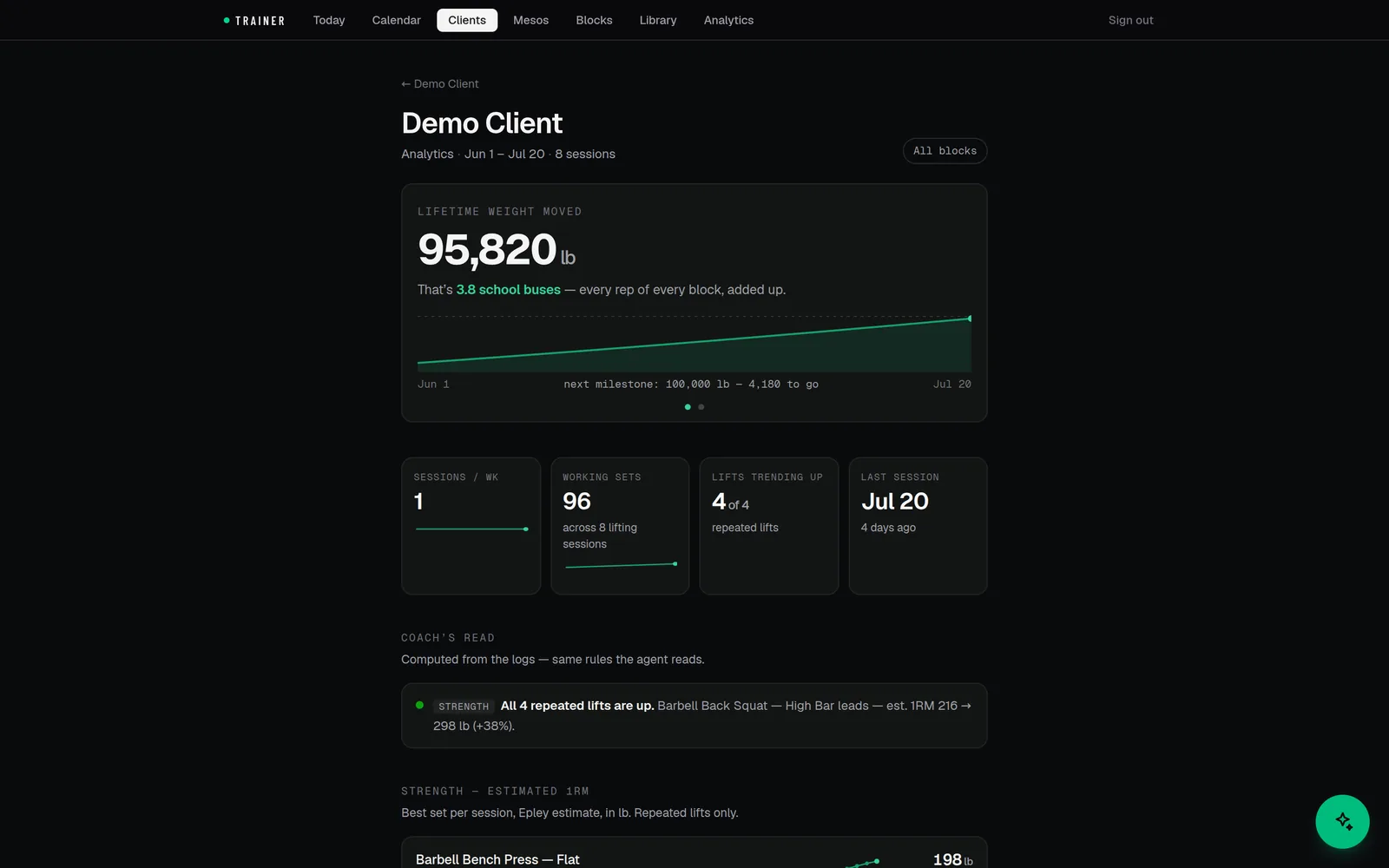1389x868 pixels.
Task: Click the lifetime weight chart endpoint marker
Action: tap(970, 319)
